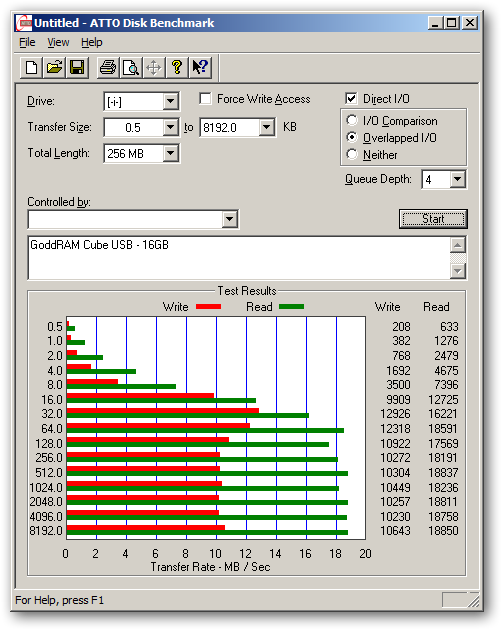Click the write value 208
Image resolution: width=502 pixels, height=630 pixels.
(x=401, y=326)
